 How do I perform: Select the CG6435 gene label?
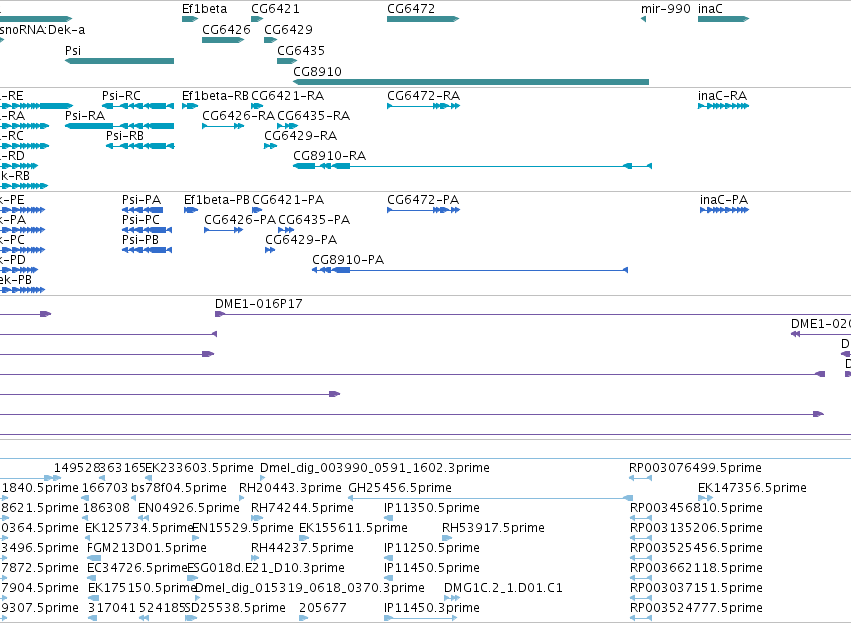click(301, 50)
